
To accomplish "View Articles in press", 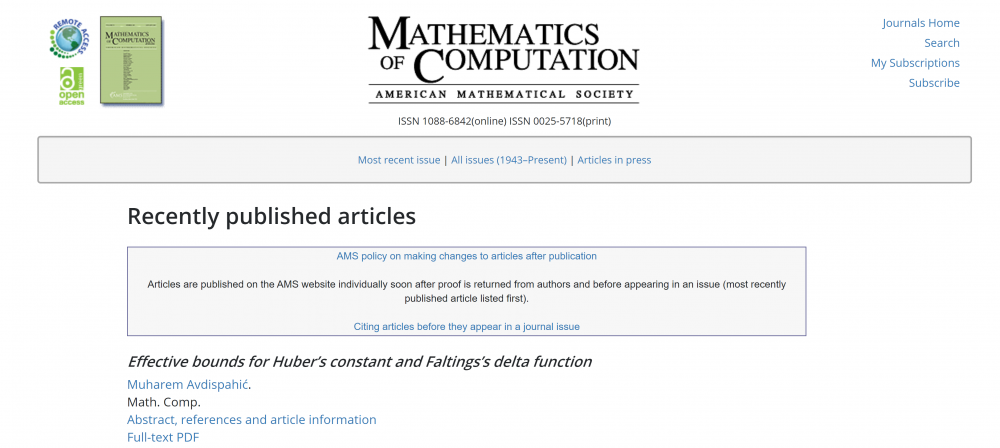I will (614, 160).
